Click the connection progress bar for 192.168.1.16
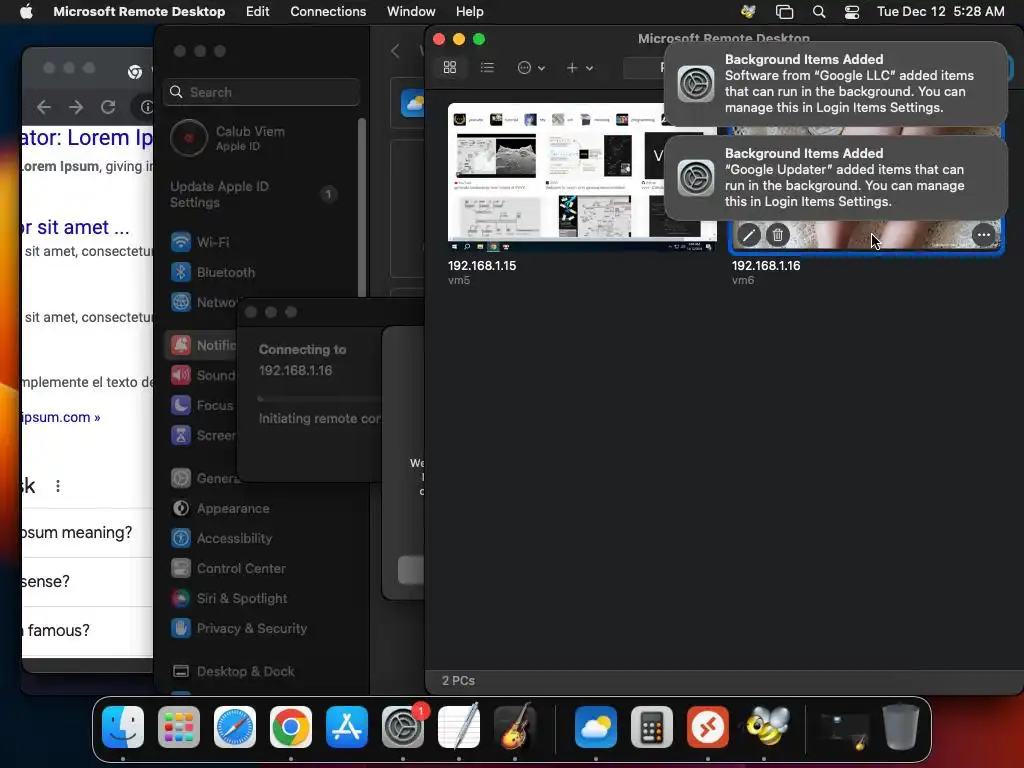Image resolution: width=1024 pixels, height=768 pixels. 320,398
